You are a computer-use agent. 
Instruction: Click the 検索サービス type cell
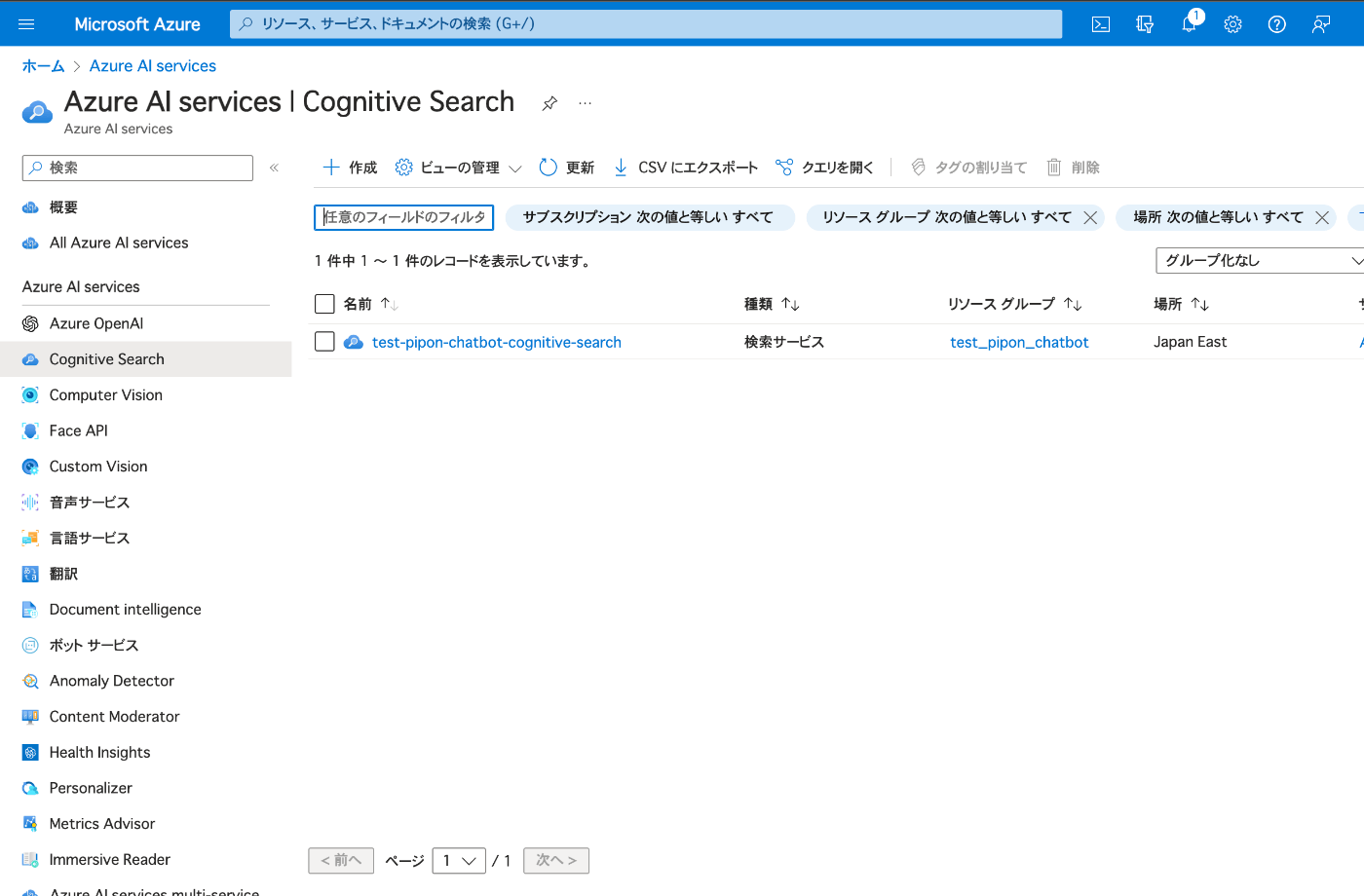(x=784, y=342)
